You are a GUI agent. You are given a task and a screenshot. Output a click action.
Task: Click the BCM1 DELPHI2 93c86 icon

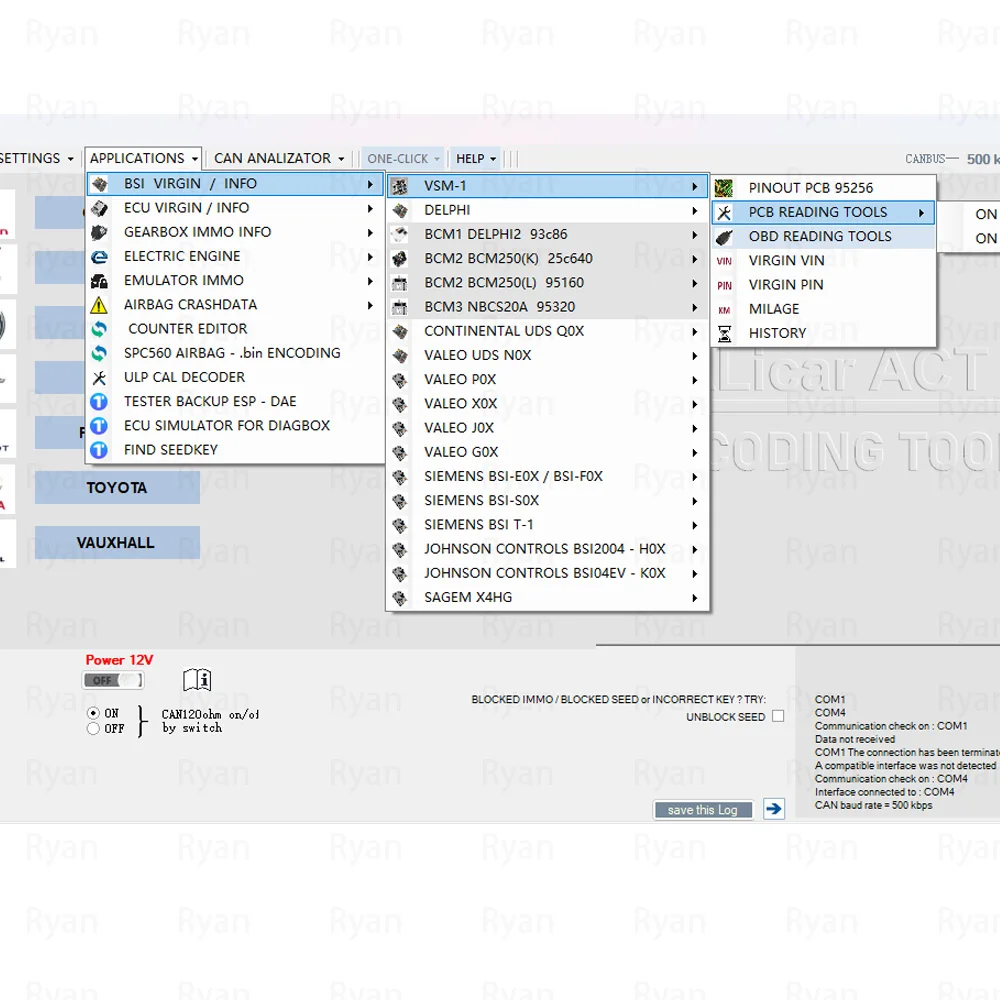399,235
